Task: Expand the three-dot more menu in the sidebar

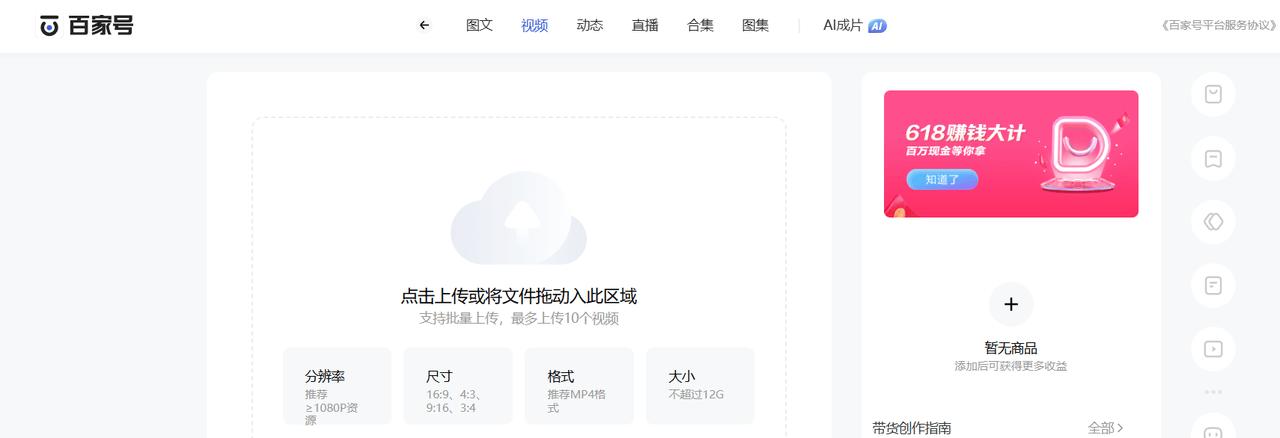Action: point(1213,392)
